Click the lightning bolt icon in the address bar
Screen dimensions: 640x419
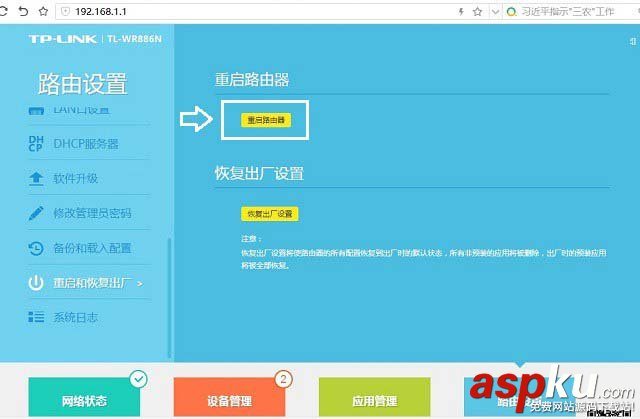(461, 11)
